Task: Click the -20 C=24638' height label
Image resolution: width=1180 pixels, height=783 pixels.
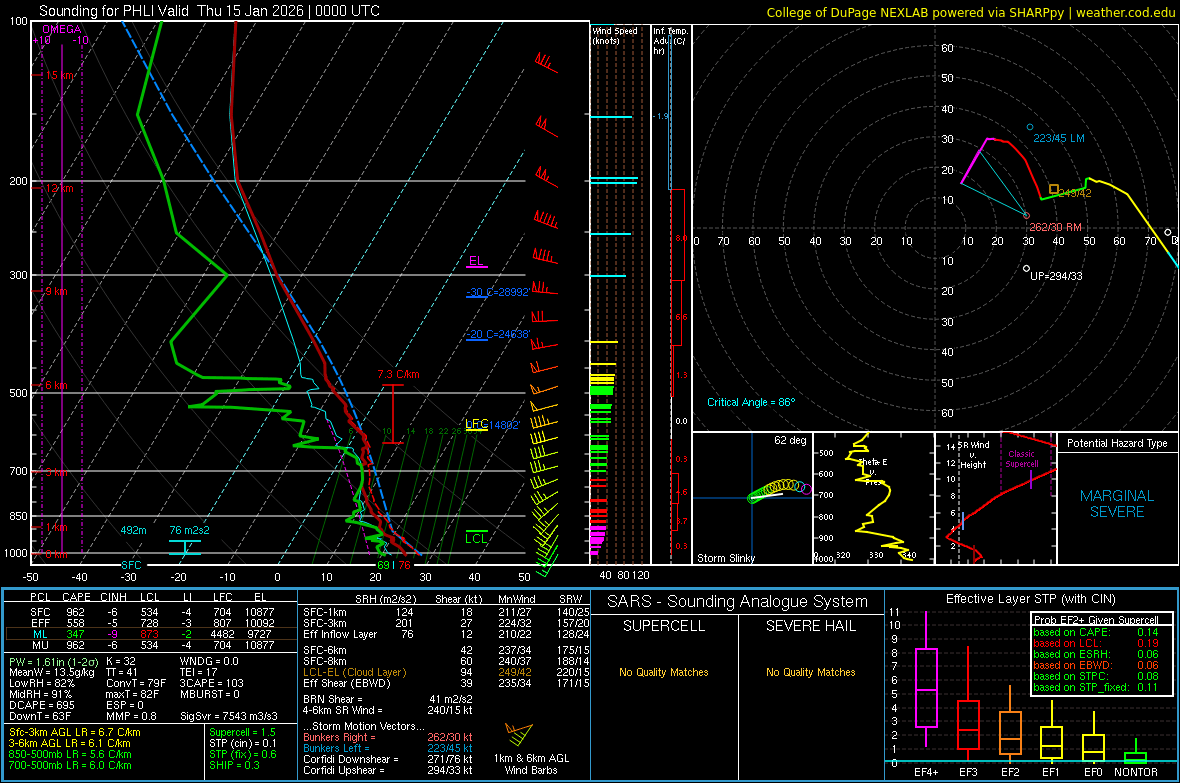Action: tap(498, 334)
